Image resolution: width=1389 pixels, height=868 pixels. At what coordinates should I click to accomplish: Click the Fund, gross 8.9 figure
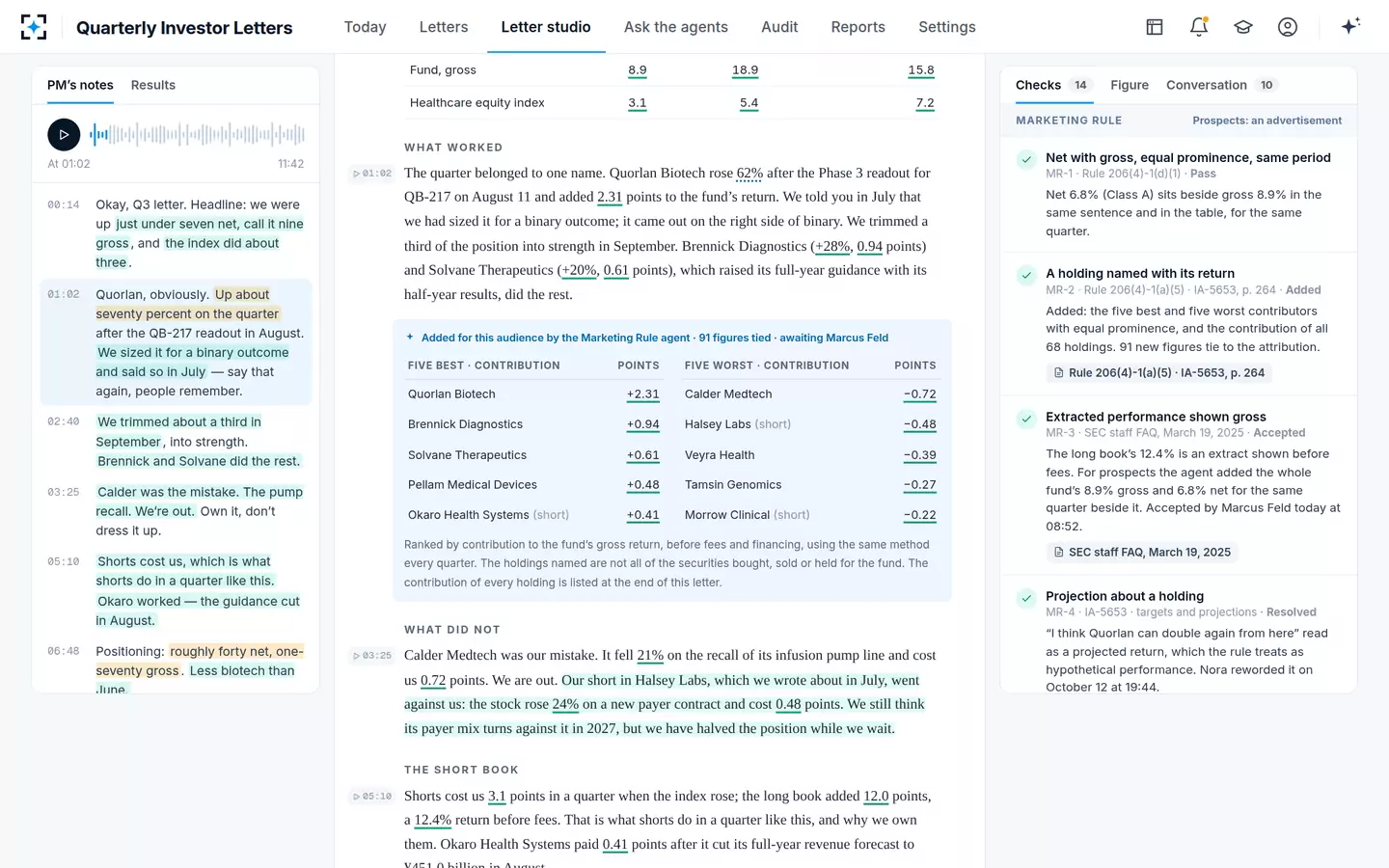638,70
